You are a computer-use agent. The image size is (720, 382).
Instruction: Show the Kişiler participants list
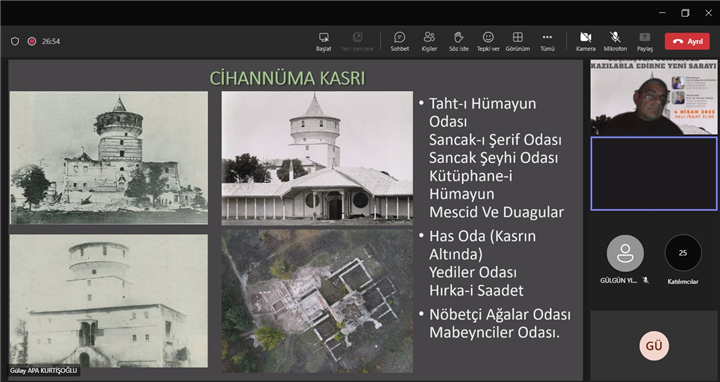(429, 41)
